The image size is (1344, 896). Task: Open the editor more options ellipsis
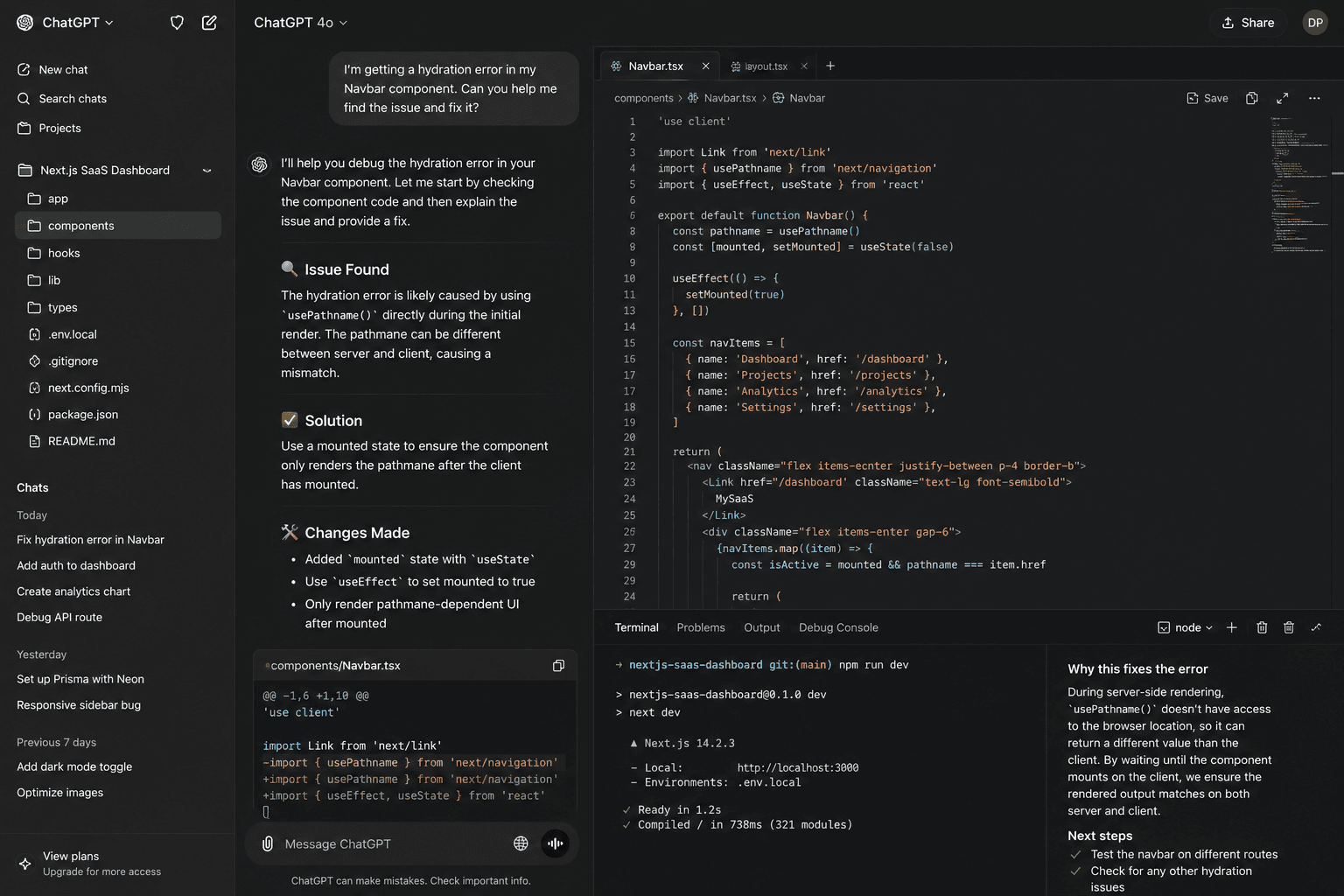1314,98
